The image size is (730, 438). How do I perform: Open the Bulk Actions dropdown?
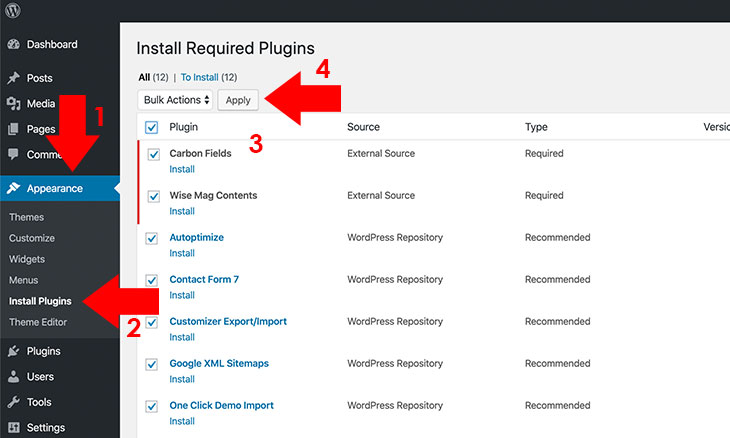point(175,100)
